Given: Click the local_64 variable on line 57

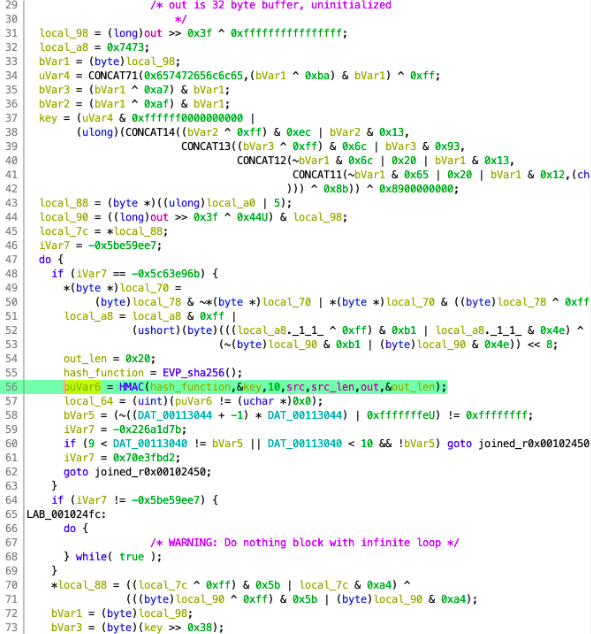Looking at the screenshot, I should [x=85, y=401].
